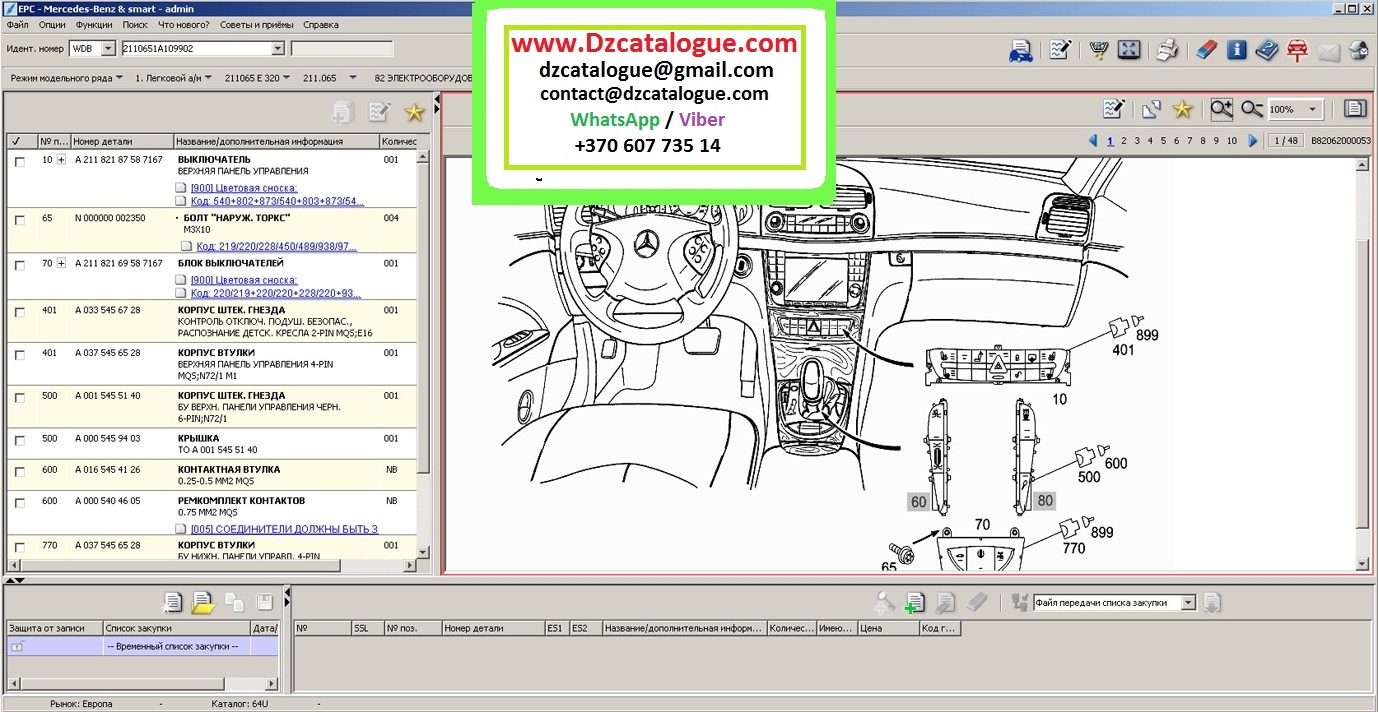Open the 100% zoom level dropdown
The image size is (1378, 712).
(x=1312, y=109)
